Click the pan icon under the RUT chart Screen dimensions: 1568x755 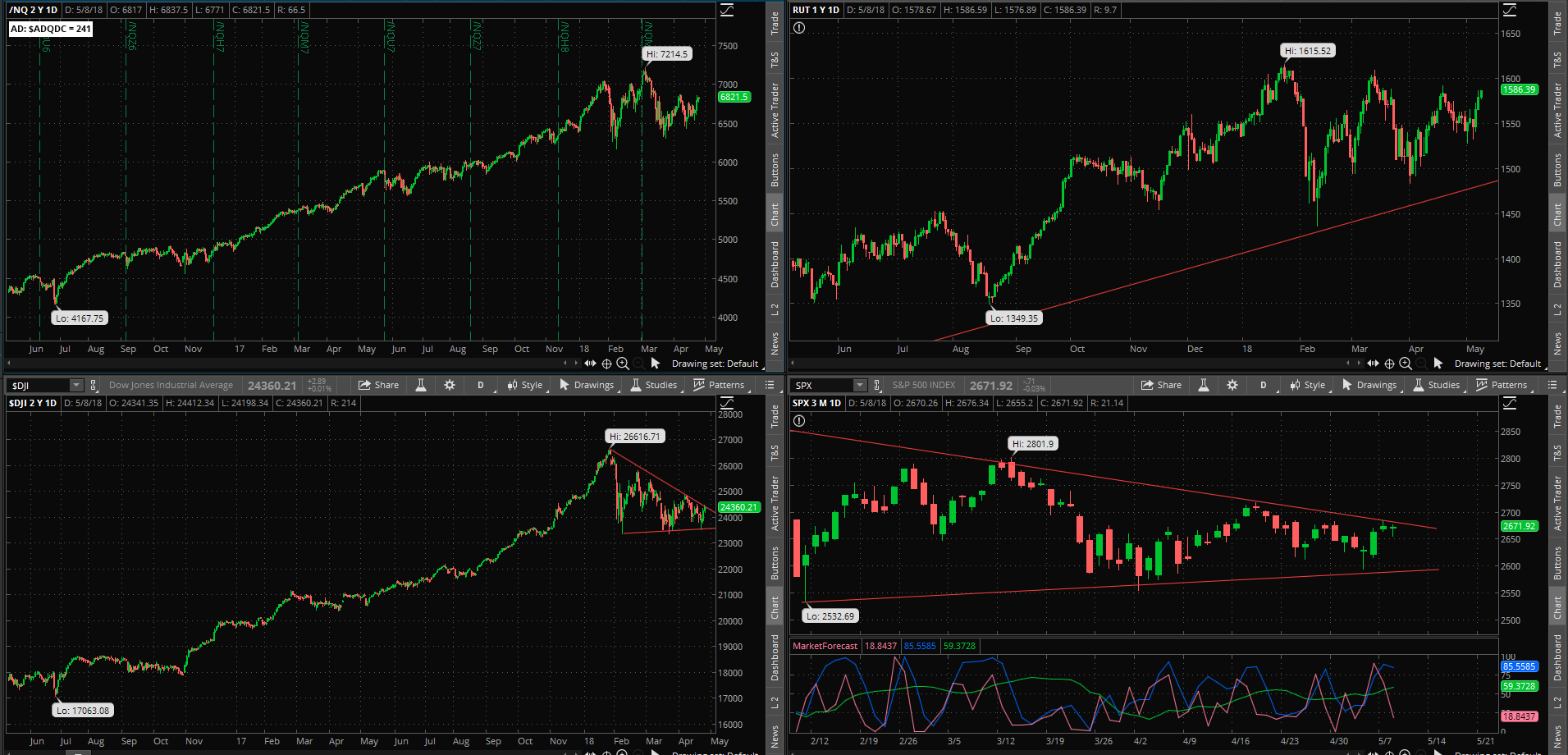(x=1374, y=364)
